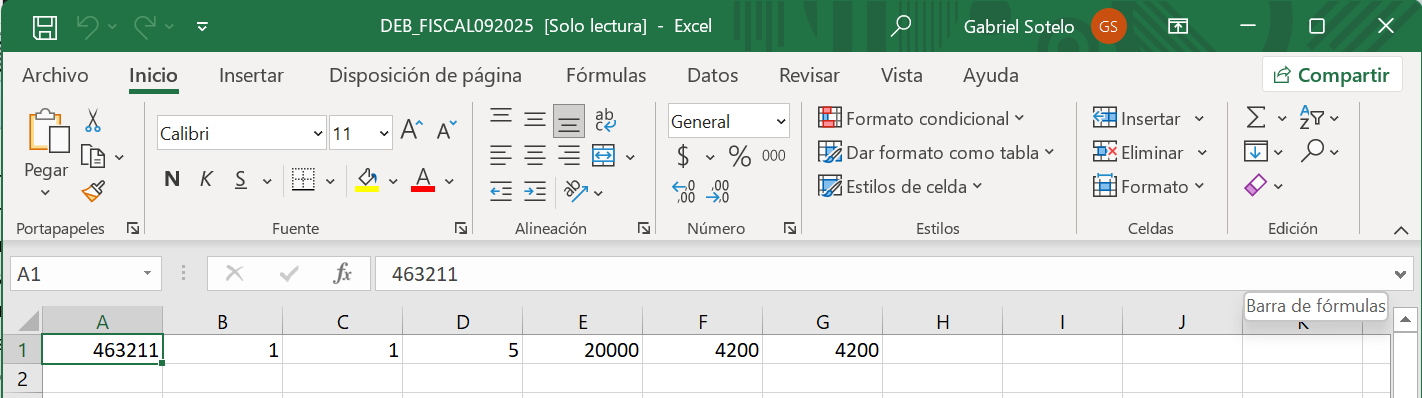The width and height of the screenshot is (1422, 398).
Task: Merge and center cells icon
Action: [x=603, y=155]
